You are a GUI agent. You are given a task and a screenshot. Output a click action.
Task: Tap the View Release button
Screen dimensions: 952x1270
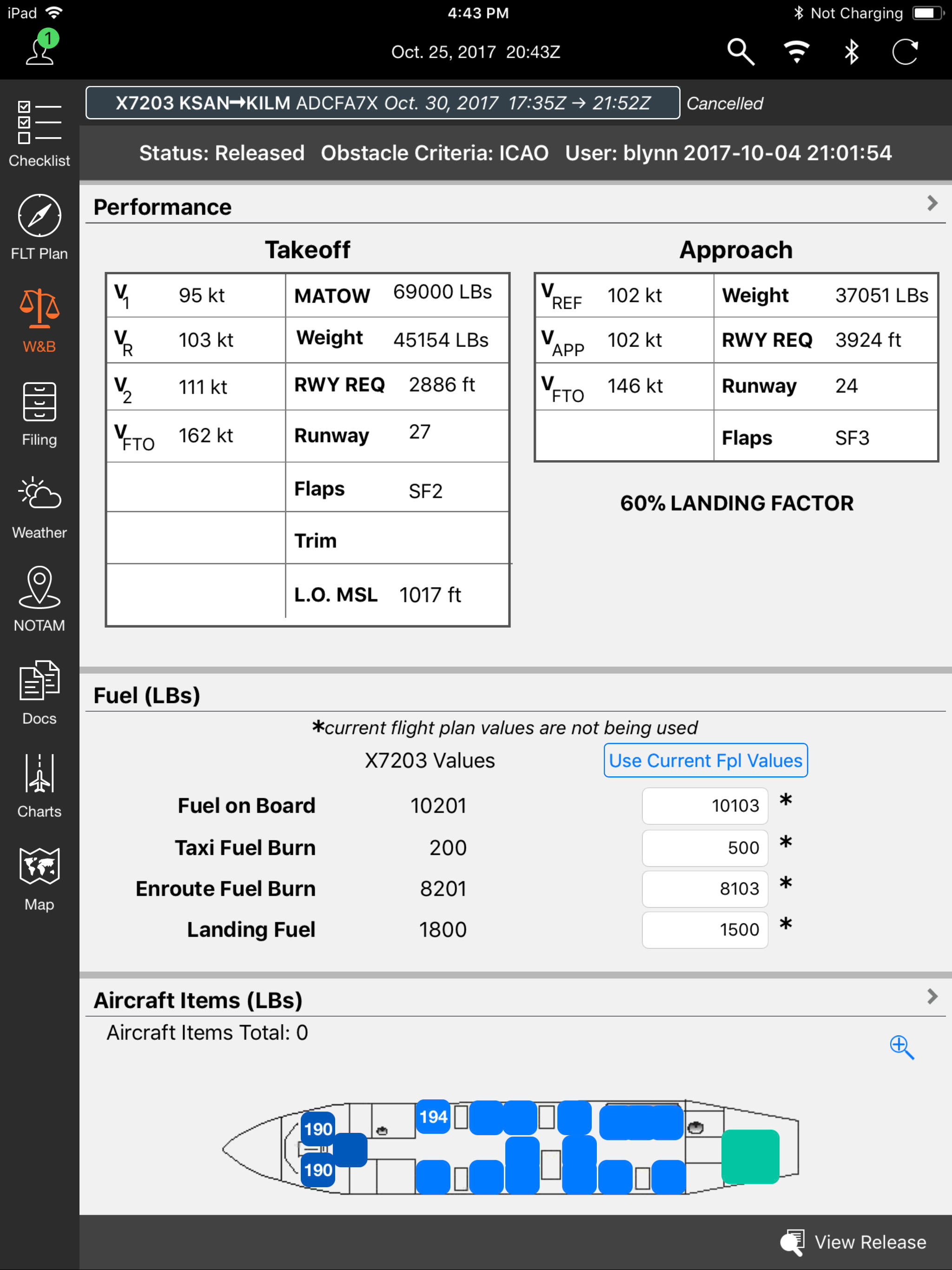tap(853, 1242)
